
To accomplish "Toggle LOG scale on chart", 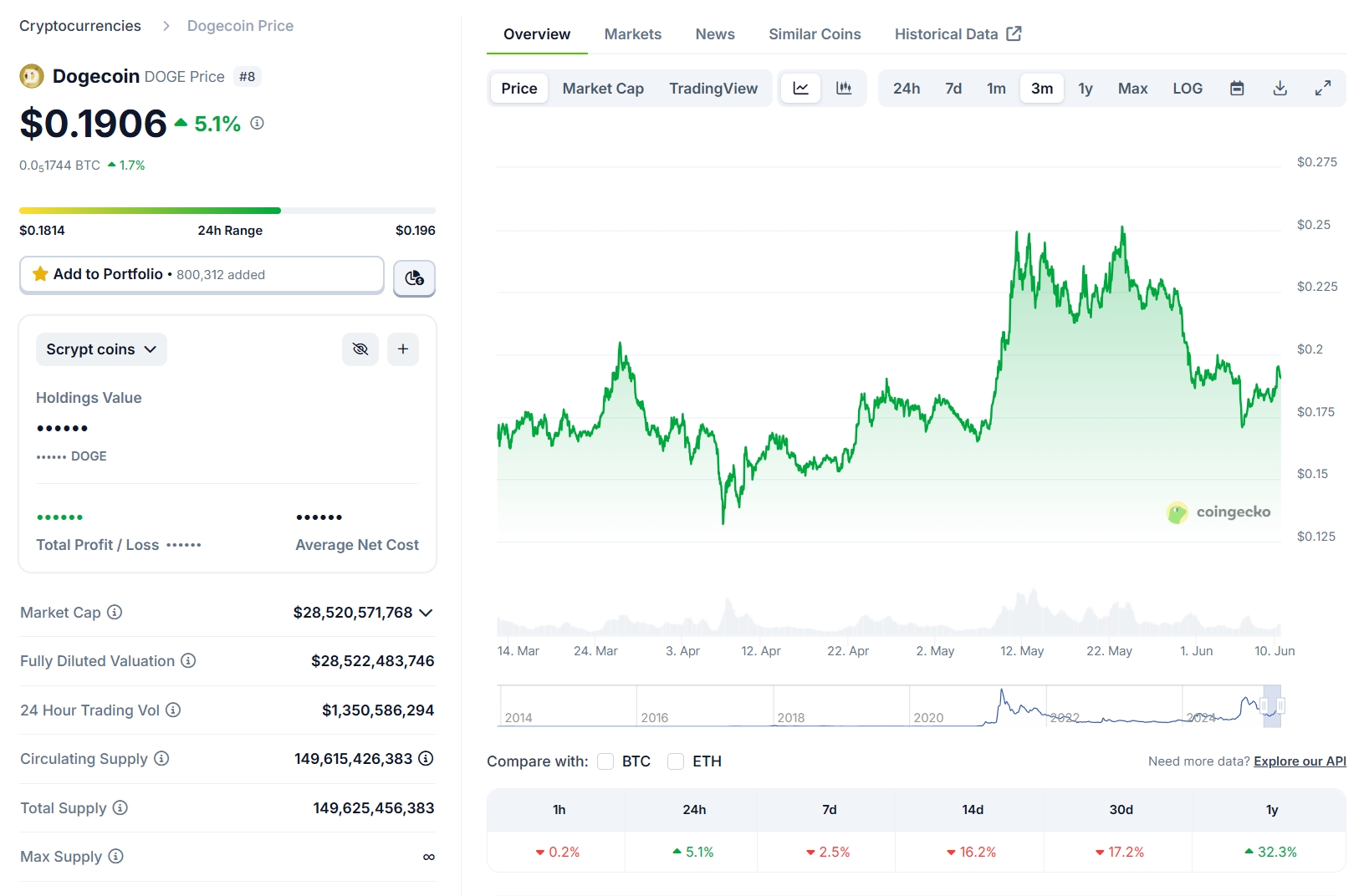I will click(1187, 88).
